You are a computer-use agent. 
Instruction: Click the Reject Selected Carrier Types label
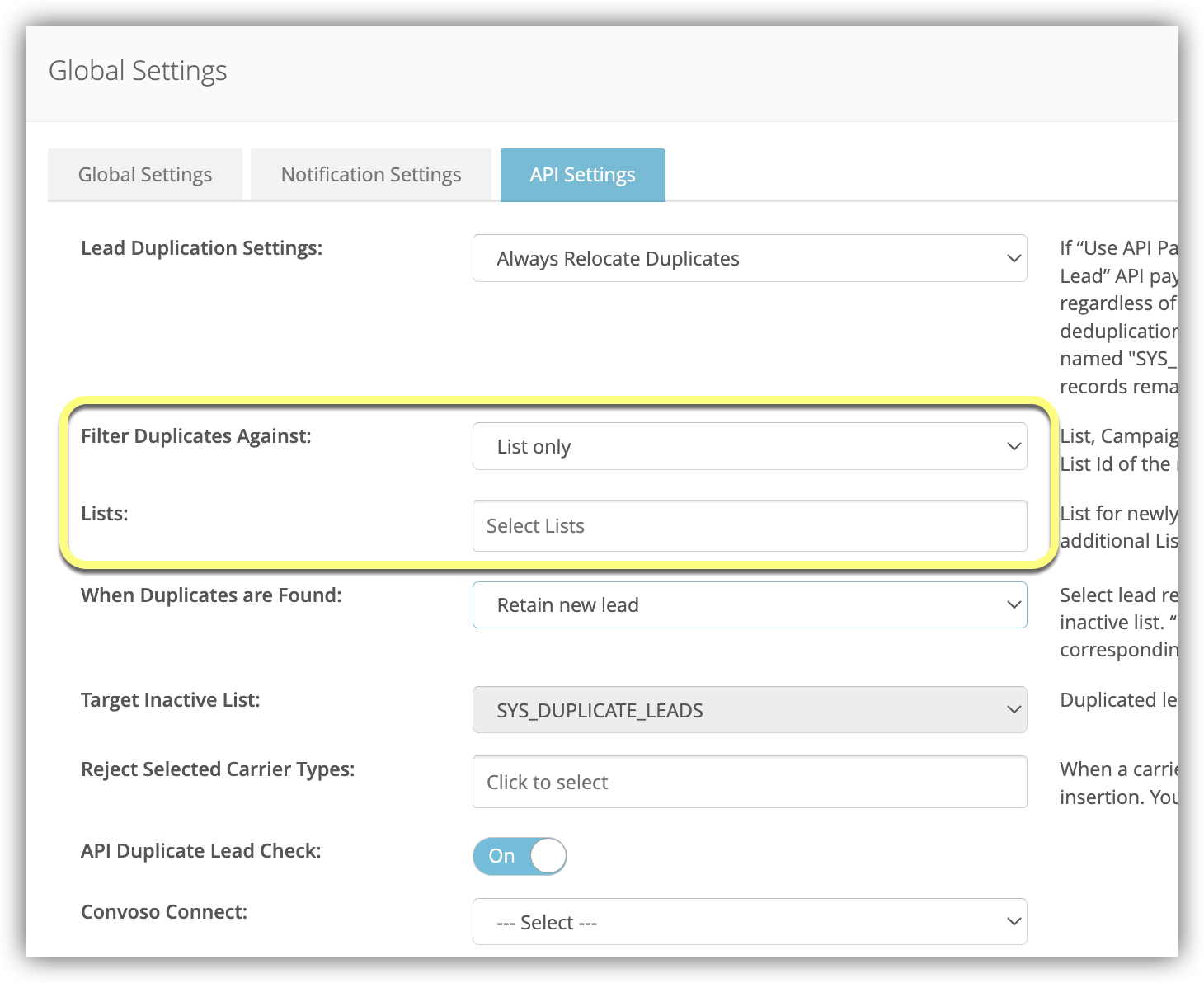point(218,769)
